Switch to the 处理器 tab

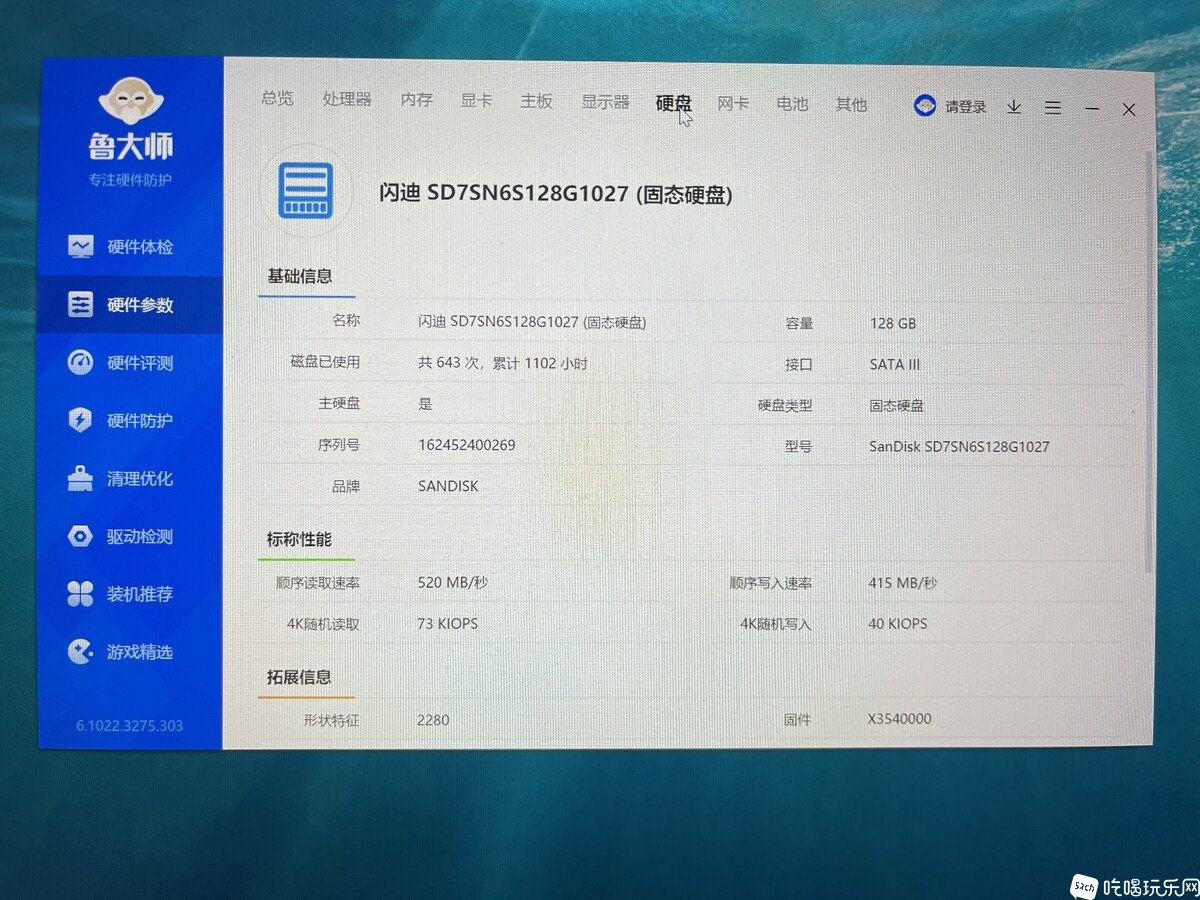click(347, 99)
